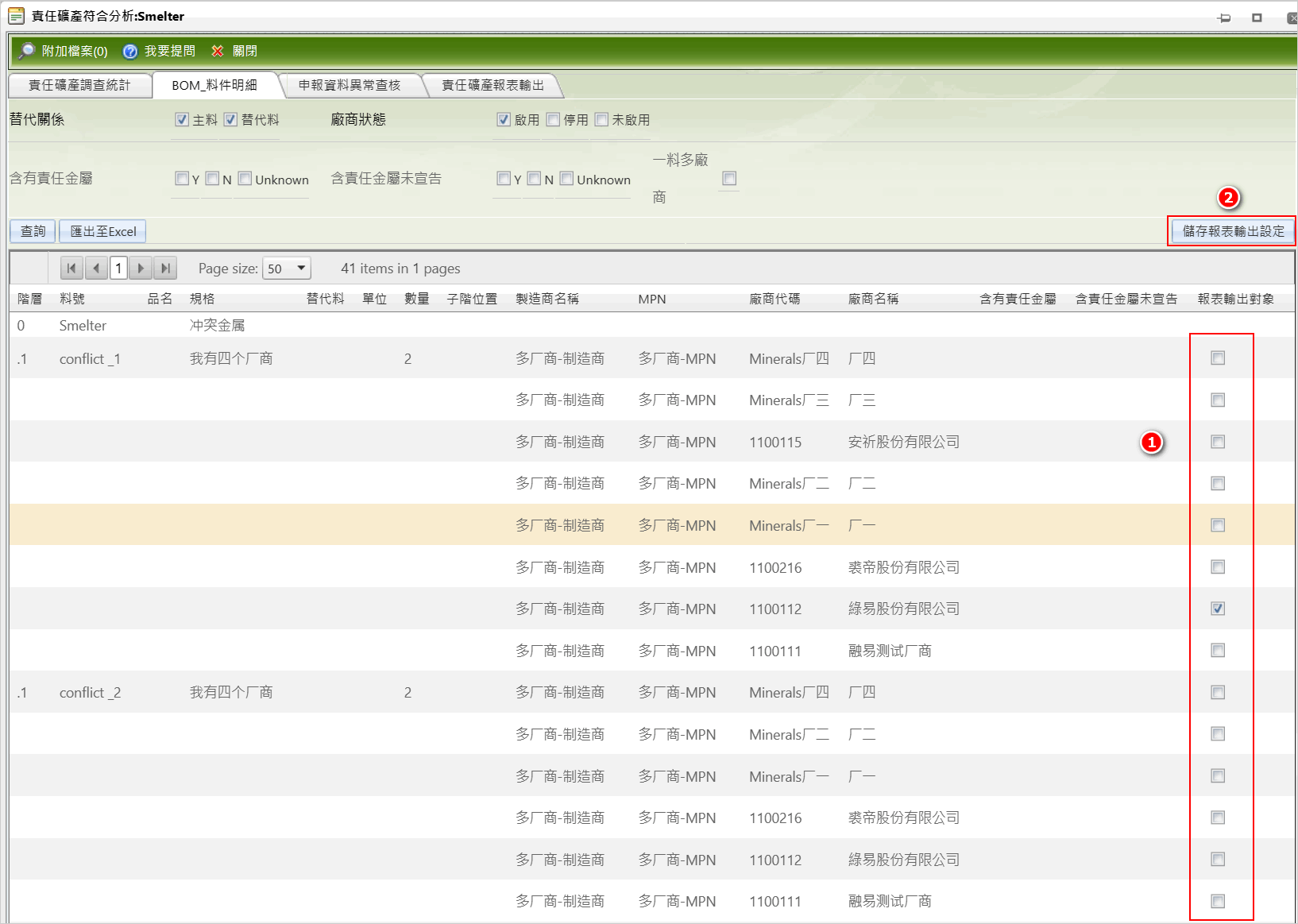This screenshot has height=924, width=1298.
Task: Click the 階層 column header
Action: 29,299
